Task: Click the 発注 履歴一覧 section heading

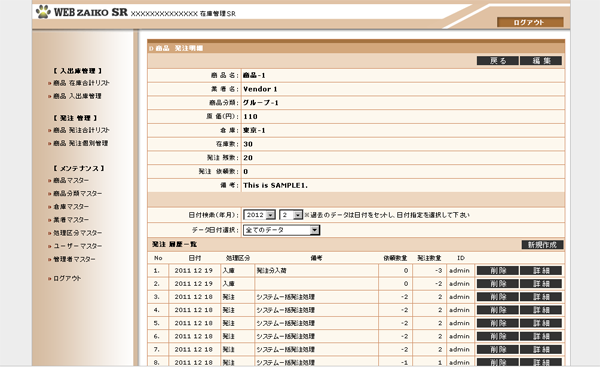Action: [174, 244]
